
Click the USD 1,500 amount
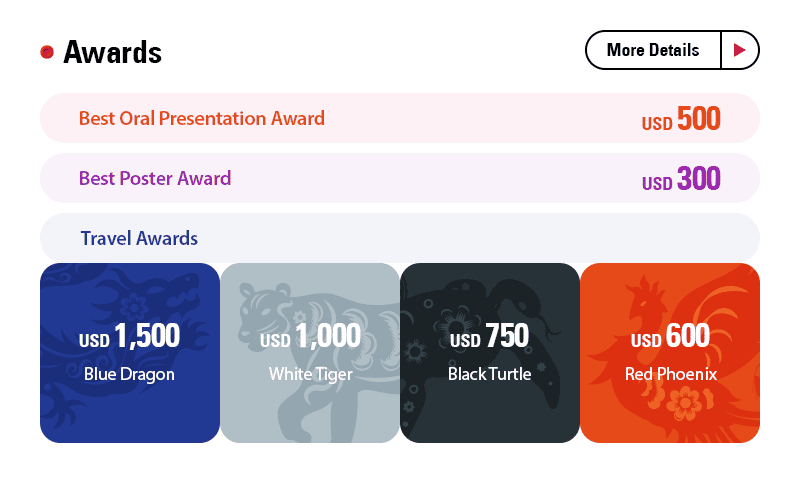130,337
